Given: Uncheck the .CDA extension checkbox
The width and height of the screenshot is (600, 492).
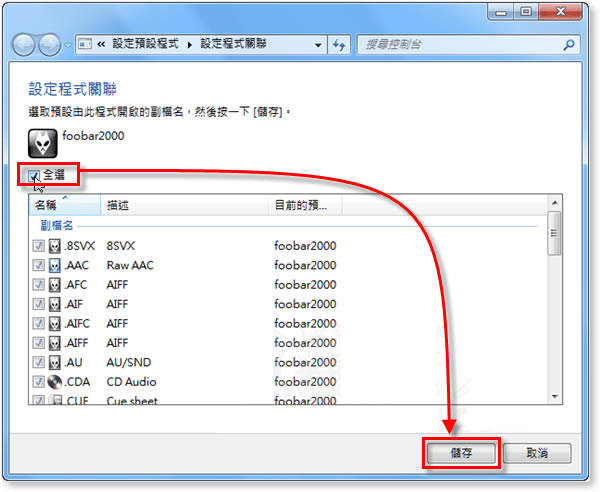Looking at the screenshot, I should click(38, 382).
